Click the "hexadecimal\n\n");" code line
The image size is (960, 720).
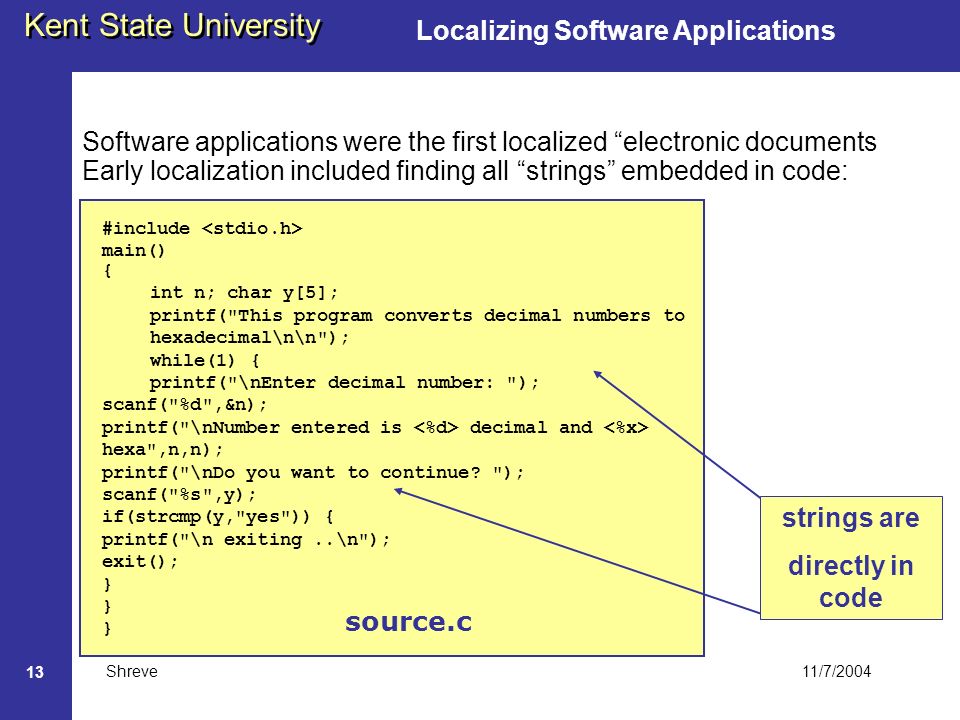[250, 338]
